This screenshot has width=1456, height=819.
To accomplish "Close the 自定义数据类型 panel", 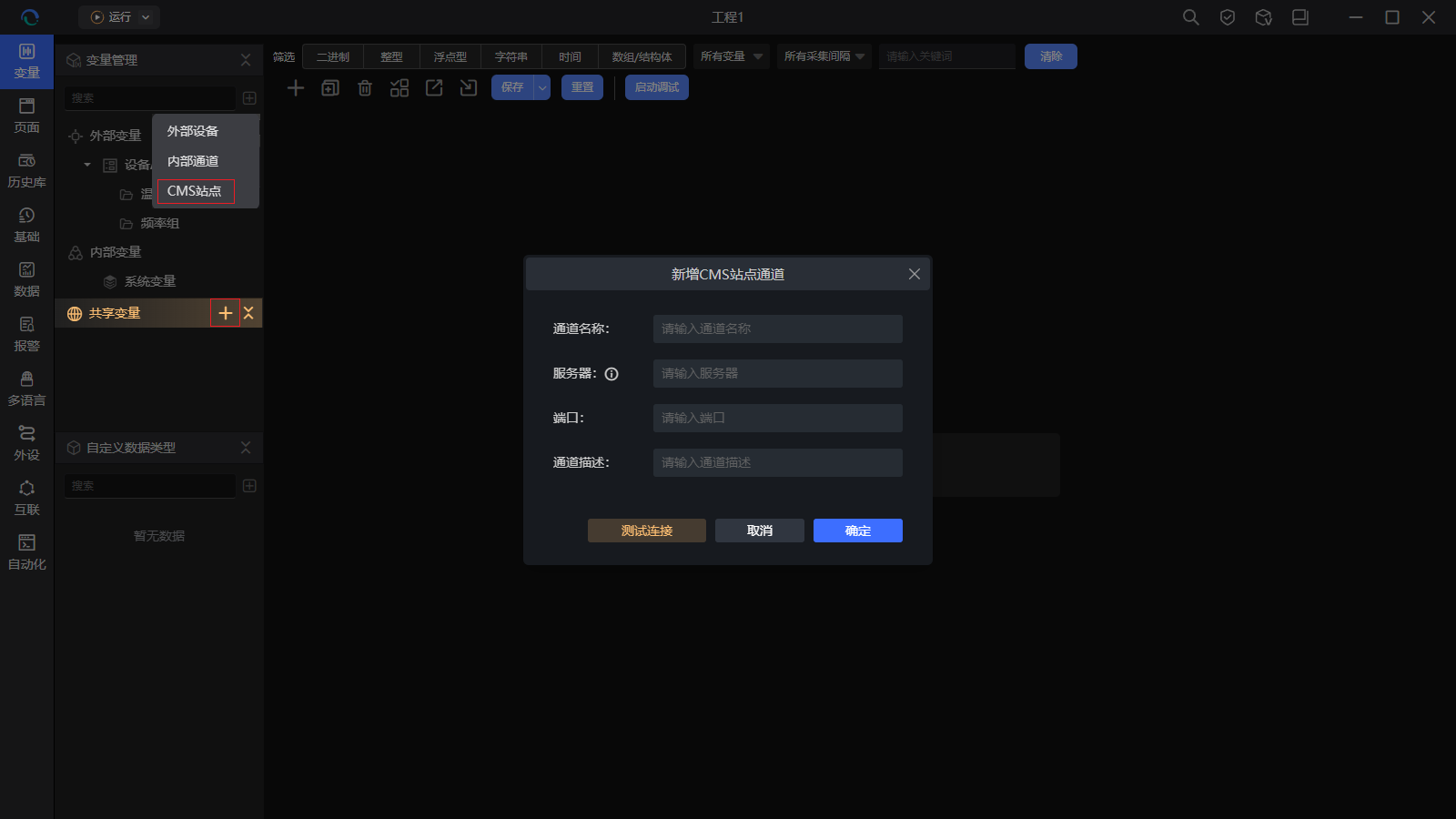I will click(x=246, y=448).
